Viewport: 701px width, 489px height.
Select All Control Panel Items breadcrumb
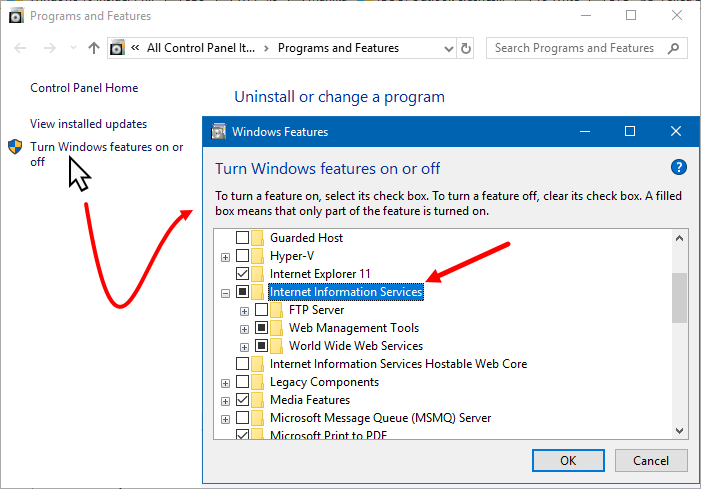click(201, 48)
